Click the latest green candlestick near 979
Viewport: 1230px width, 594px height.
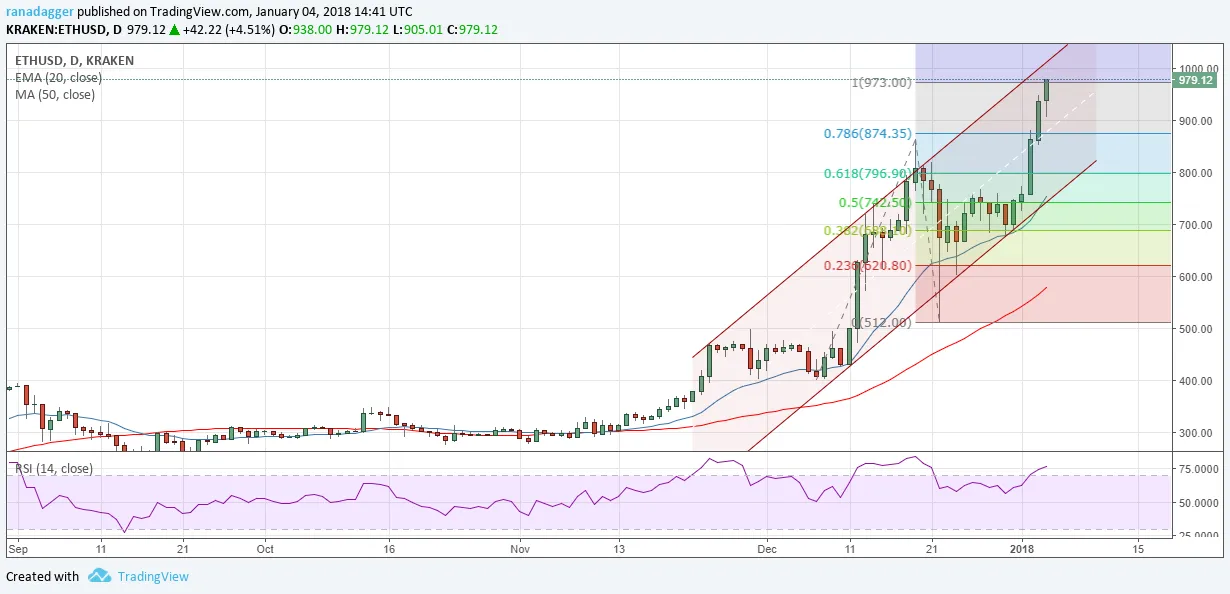coord(1047,90)
